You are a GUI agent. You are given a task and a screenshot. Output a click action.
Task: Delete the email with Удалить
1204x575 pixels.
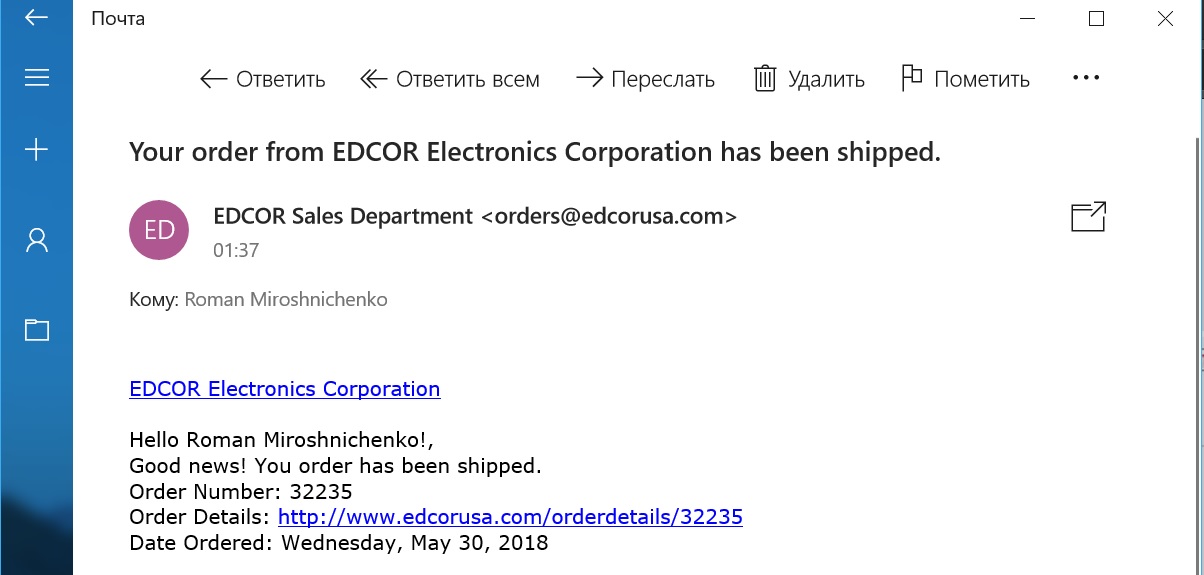808,79
